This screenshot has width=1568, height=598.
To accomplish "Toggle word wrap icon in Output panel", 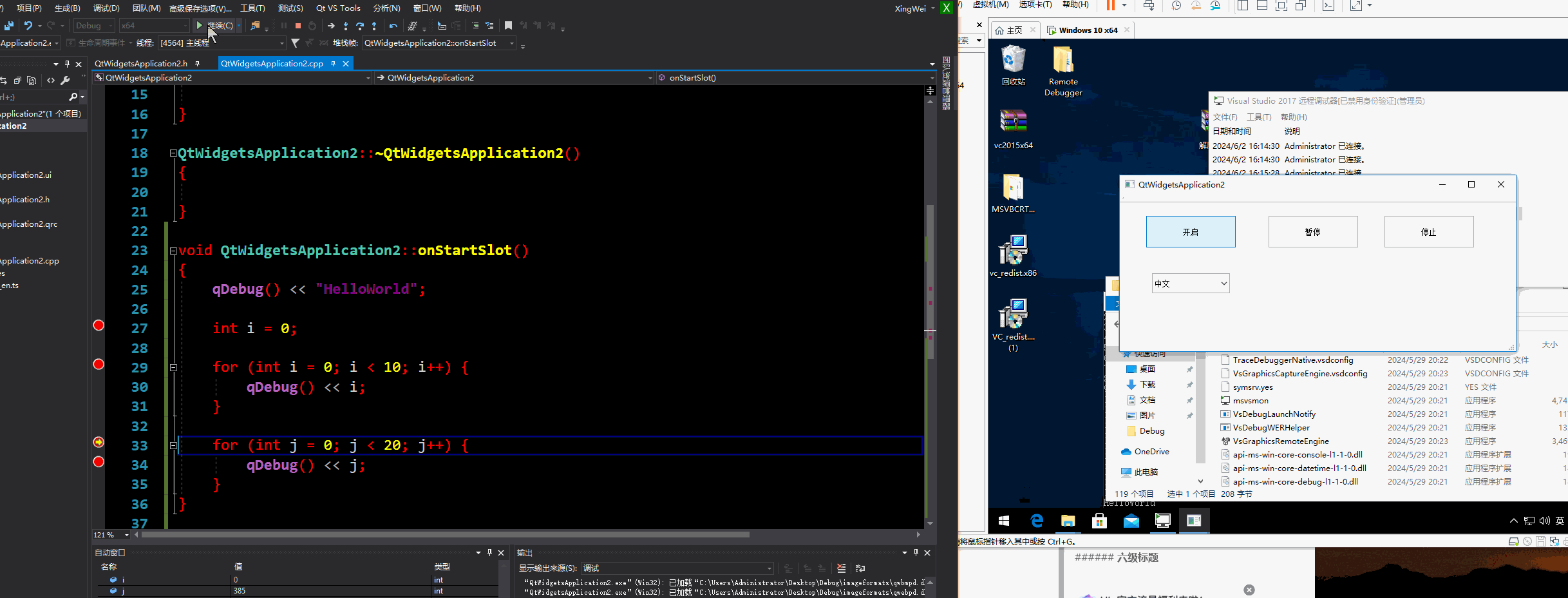I will pyautogui.click(x=860, y=568).
